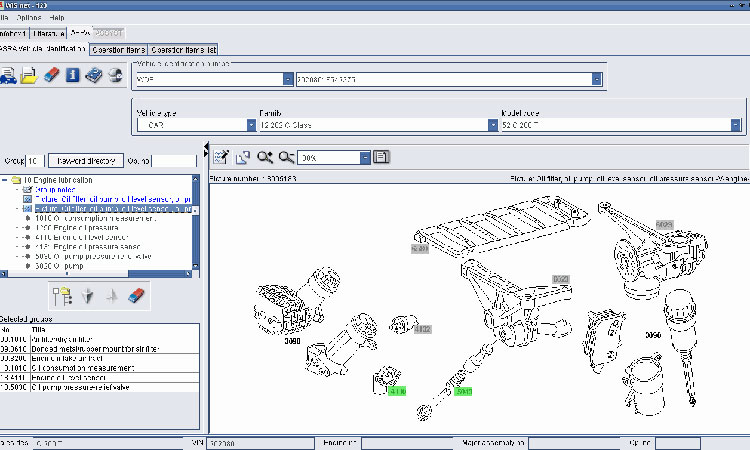The image size is (750, 450).
Task: Open the Model type dropdown
Action: pyautogui.click(x=736, y=125)
